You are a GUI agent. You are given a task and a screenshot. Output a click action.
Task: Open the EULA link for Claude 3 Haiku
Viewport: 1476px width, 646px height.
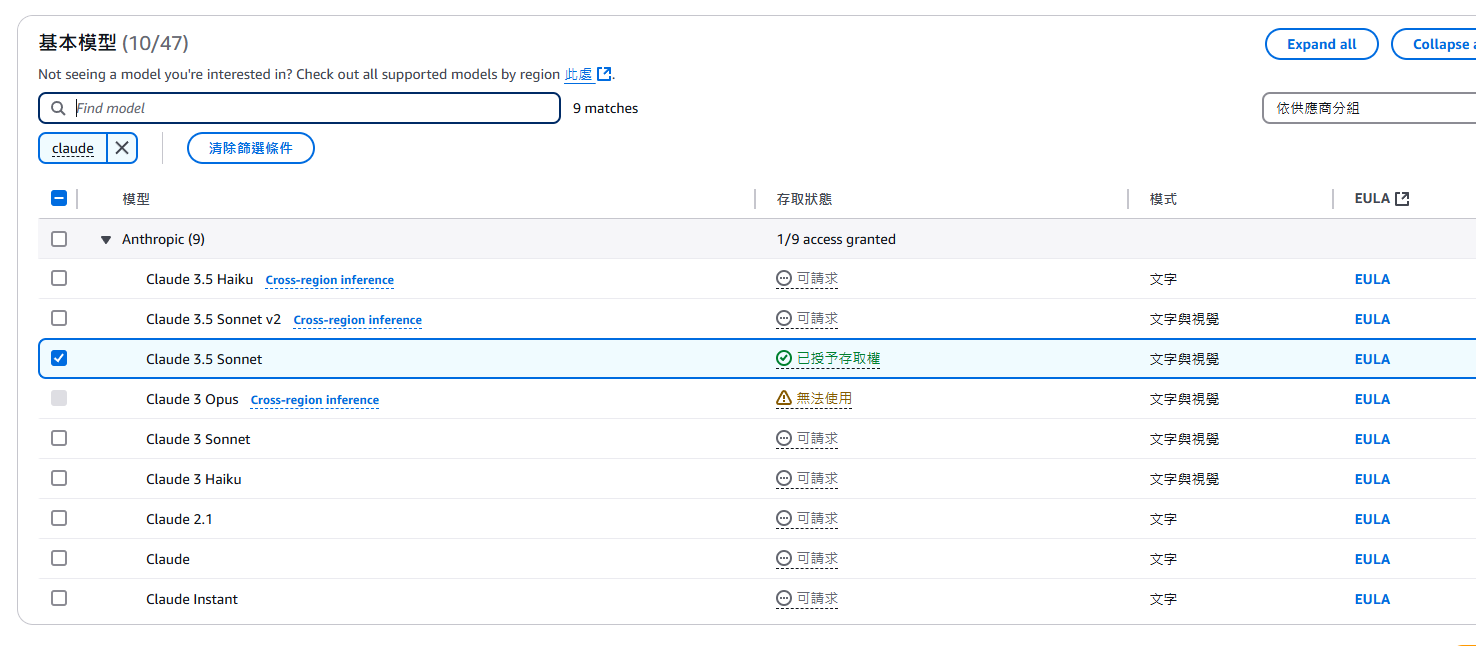1372,479
